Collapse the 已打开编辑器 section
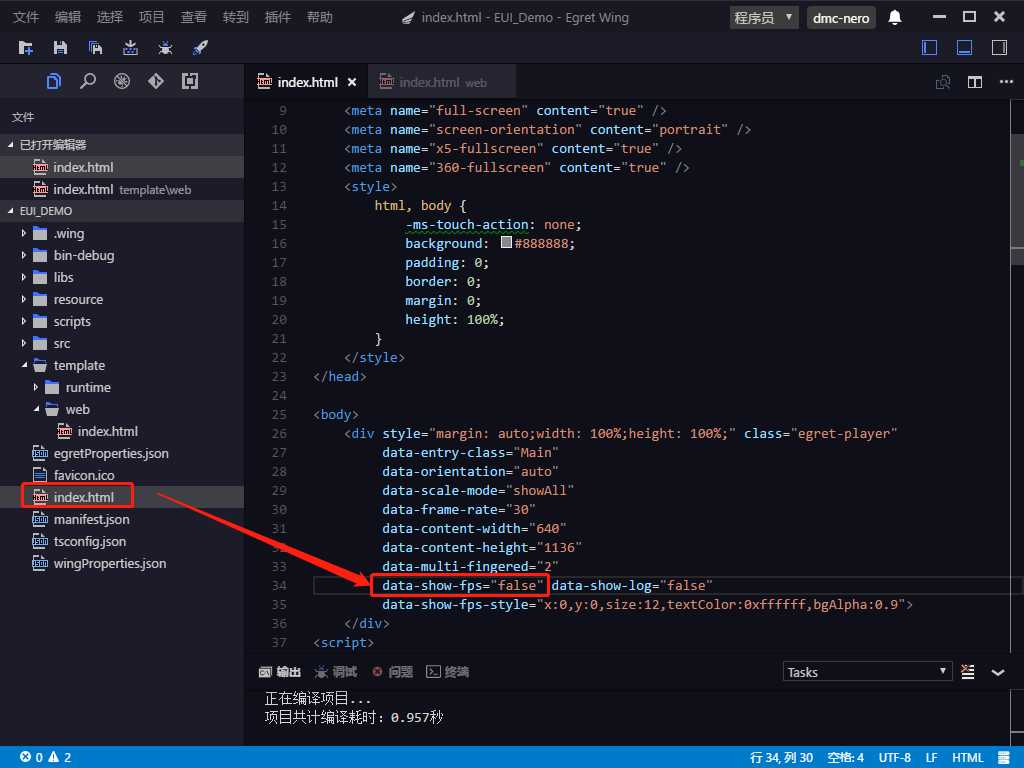The height and width of the screenshot is (768, 1024). (x=10, y=144)
